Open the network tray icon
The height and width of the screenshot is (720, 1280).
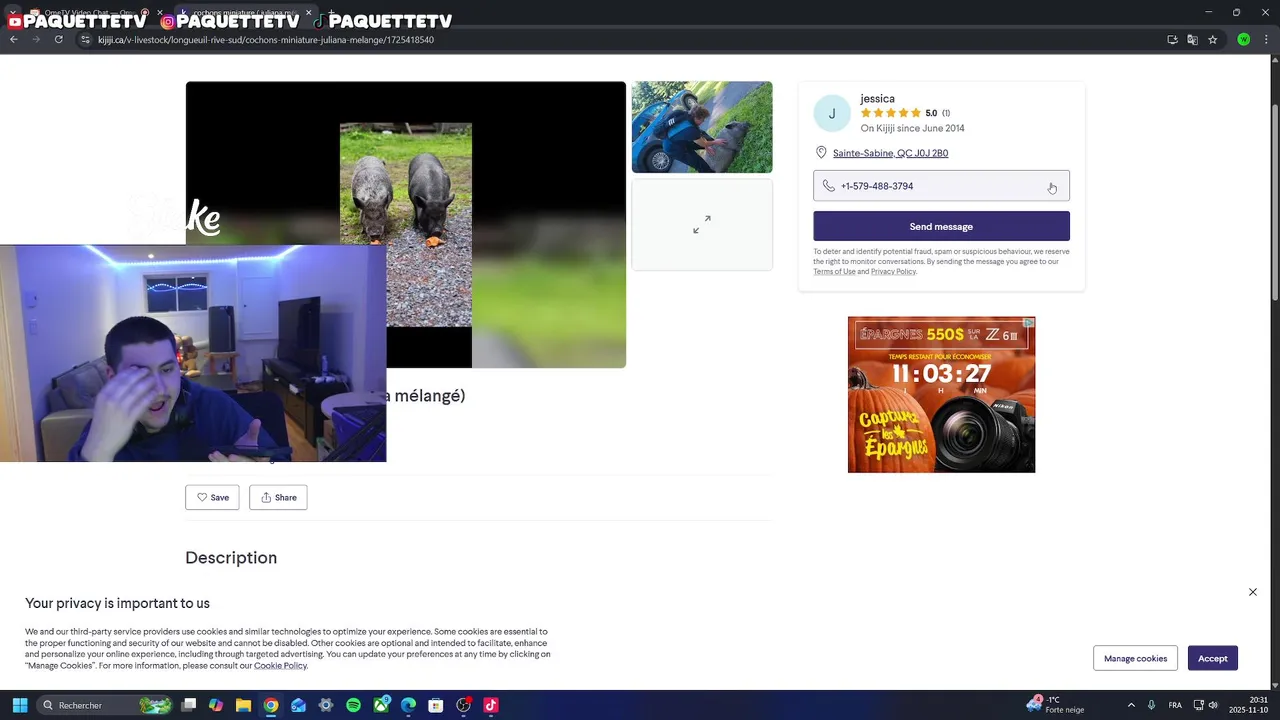click(x=1199, y=705)
